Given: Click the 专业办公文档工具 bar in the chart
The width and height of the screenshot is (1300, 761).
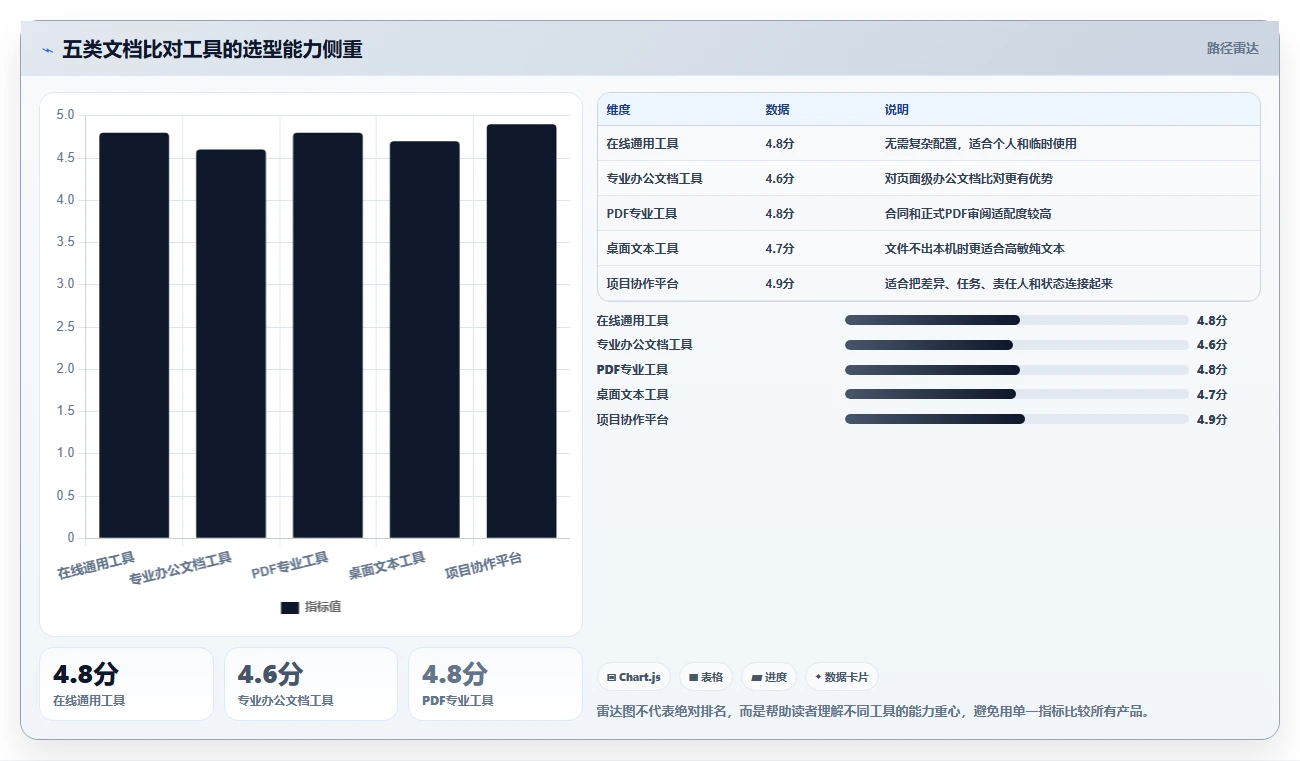Looking at the screenshot, I should (x=231, y=344).
